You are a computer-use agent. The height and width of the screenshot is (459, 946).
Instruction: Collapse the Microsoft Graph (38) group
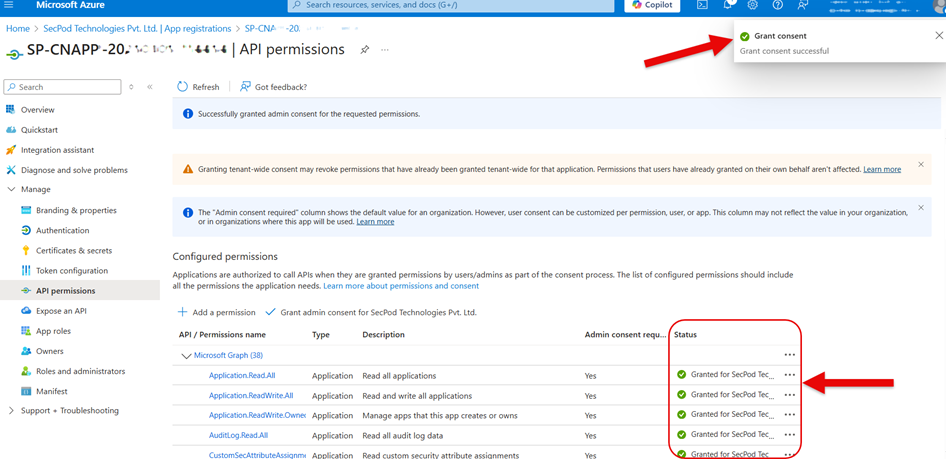pos(186,356)
